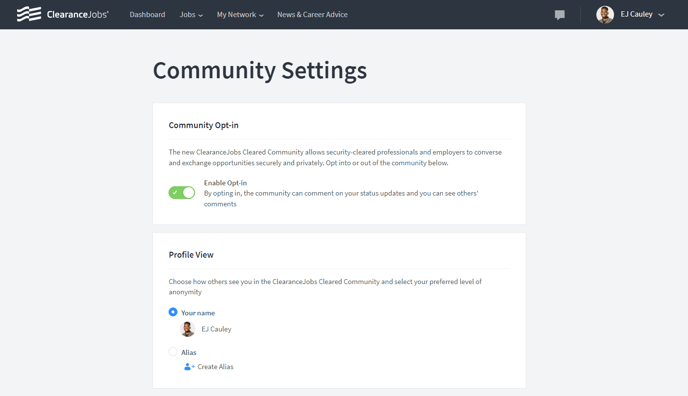Screen dimensions: 688x396
Task: Click the Enable Opt-in label
Action: pyautogui.click(x=225, y=183)
